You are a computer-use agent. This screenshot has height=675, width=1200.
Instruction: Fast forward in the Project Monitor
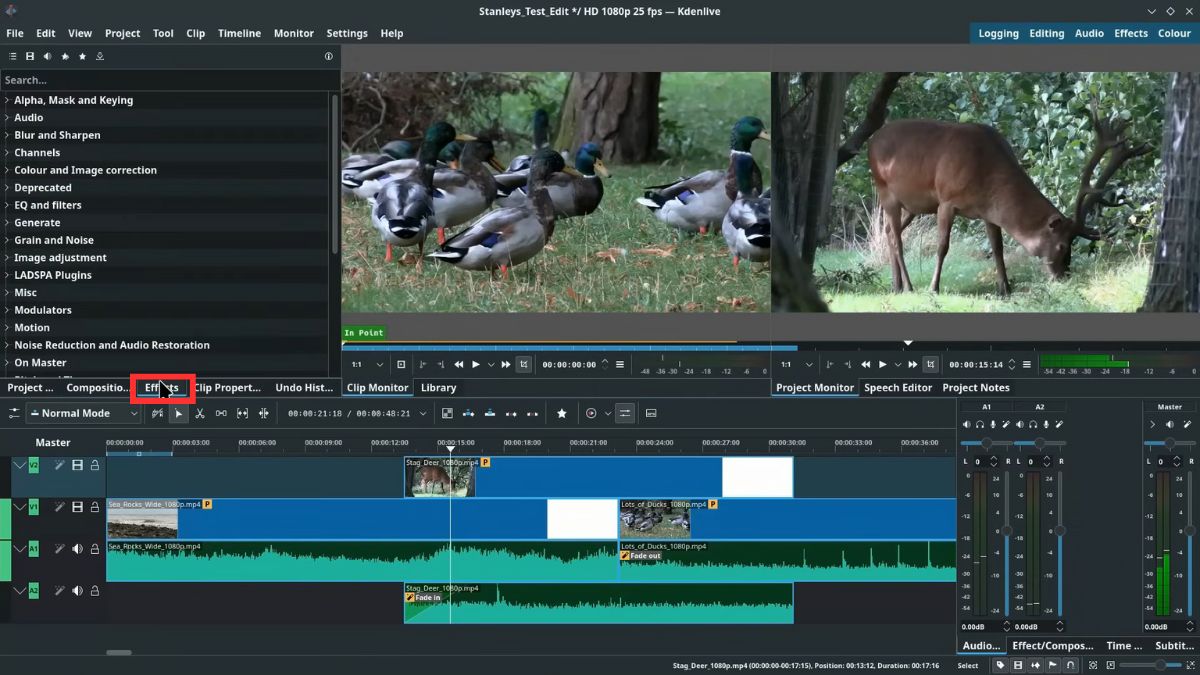pos(913,365)
